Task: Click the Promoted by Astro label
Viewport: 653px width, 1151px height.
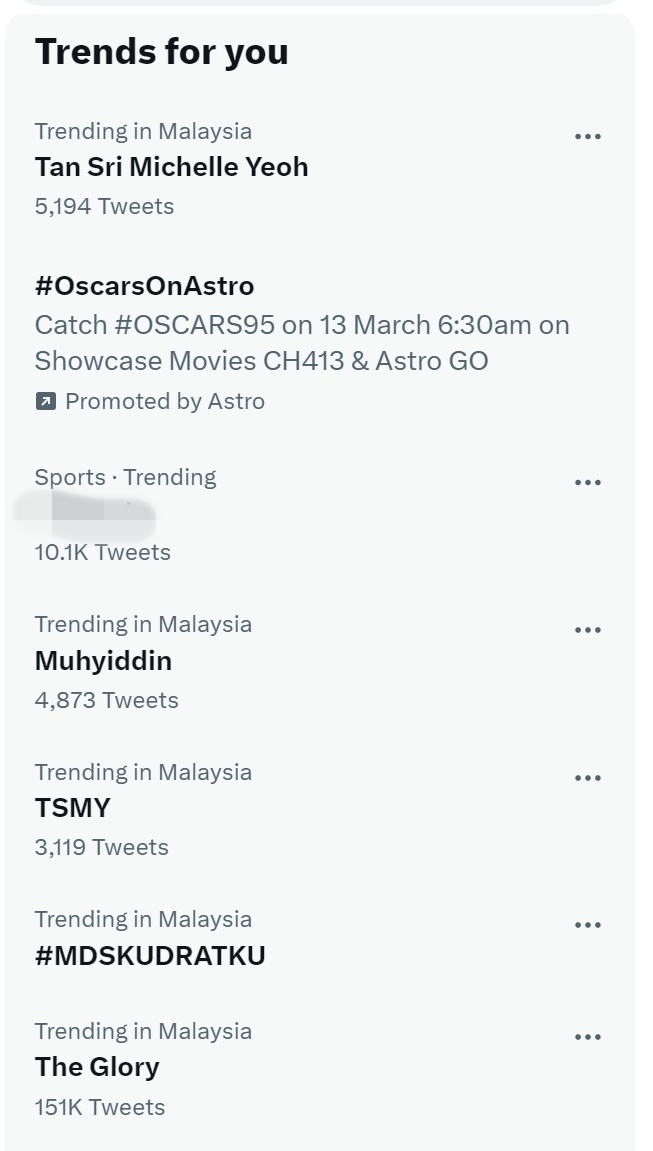Action: pos(164,402)
